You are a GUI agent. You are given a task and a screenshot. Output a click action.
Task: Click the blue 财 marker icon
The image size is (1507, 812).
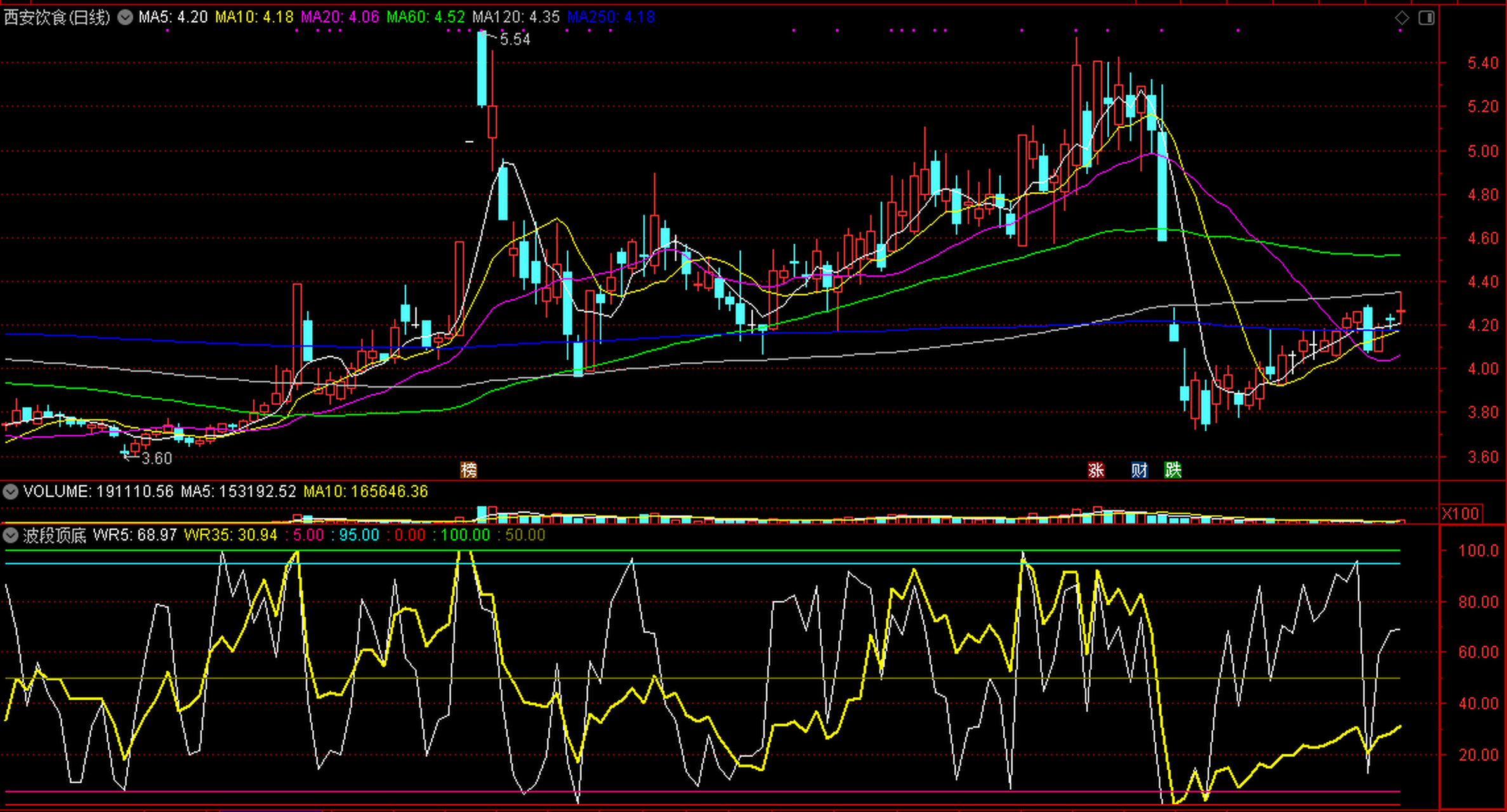click(1140, 470)
